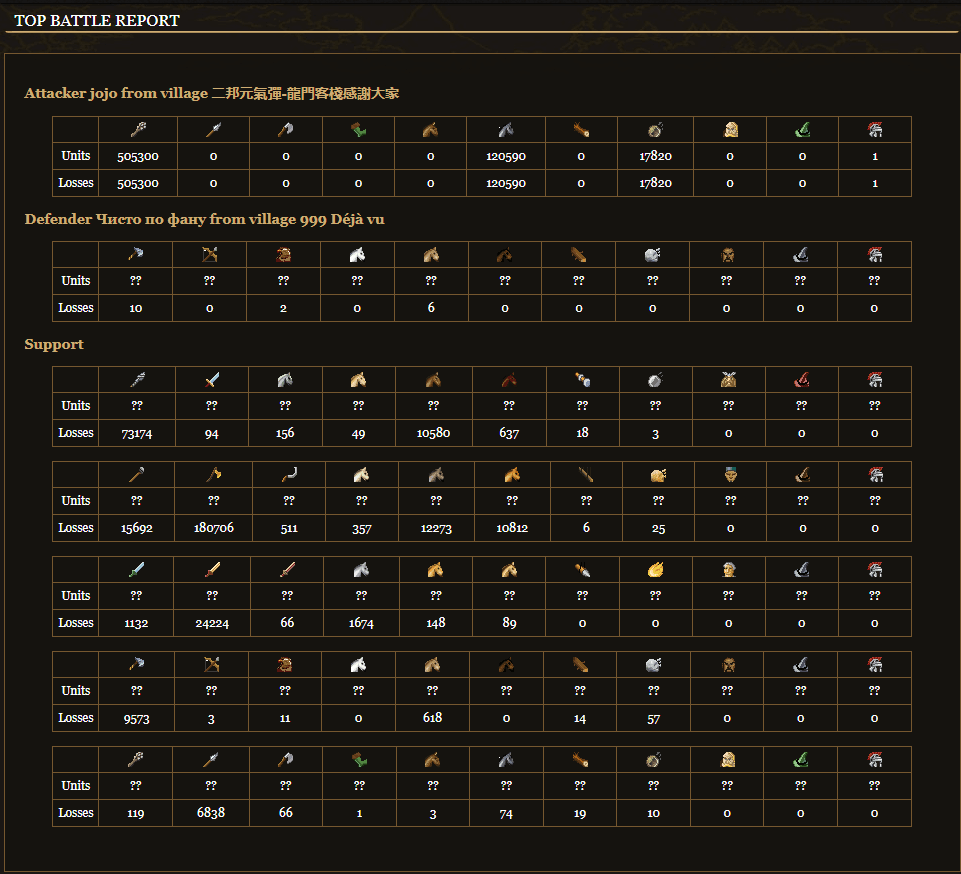
Task: Click Spotter face icon above 2 losses in Defender table
Action: 283,254
